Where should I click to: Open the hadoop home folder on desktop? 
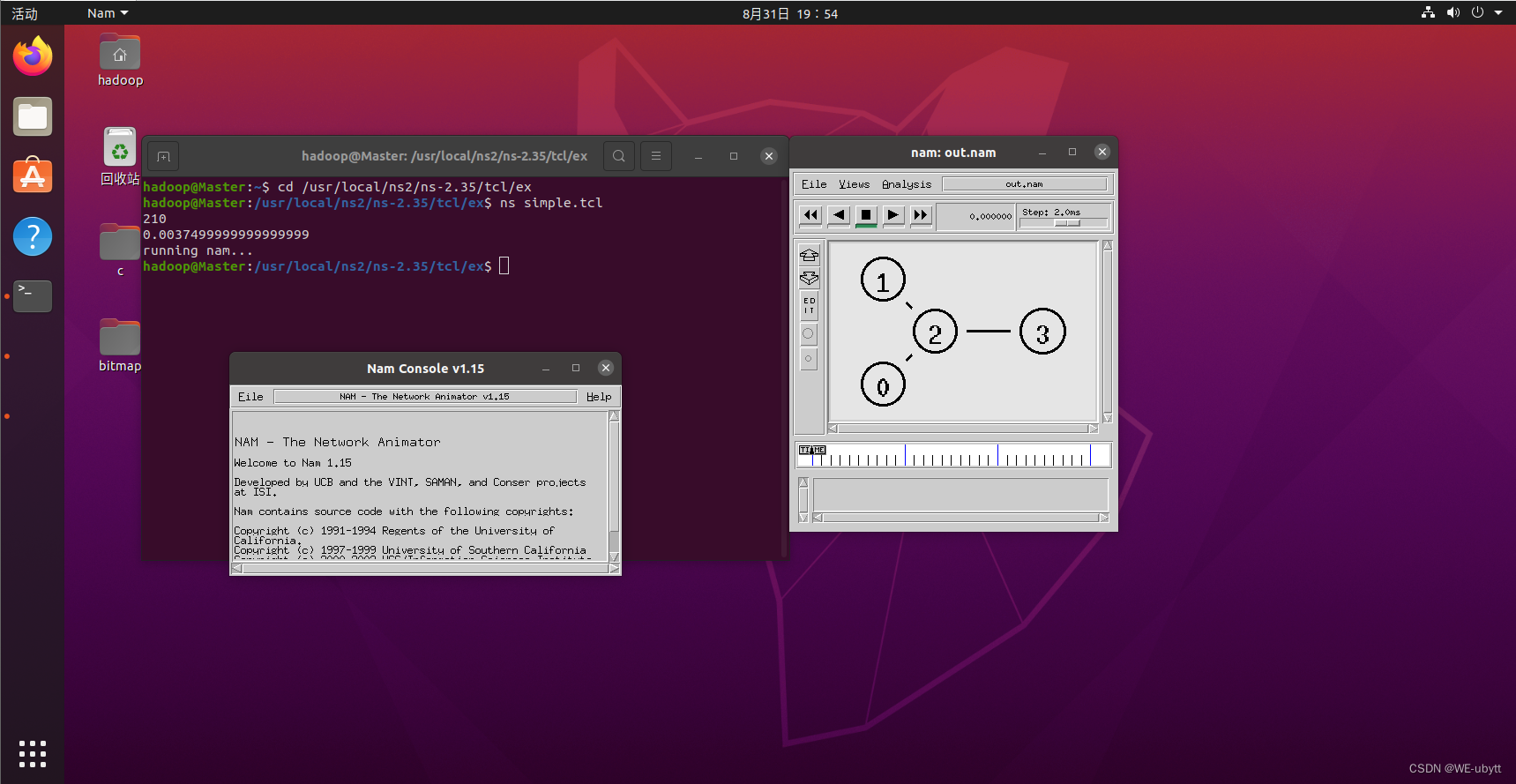pos(120,60)
